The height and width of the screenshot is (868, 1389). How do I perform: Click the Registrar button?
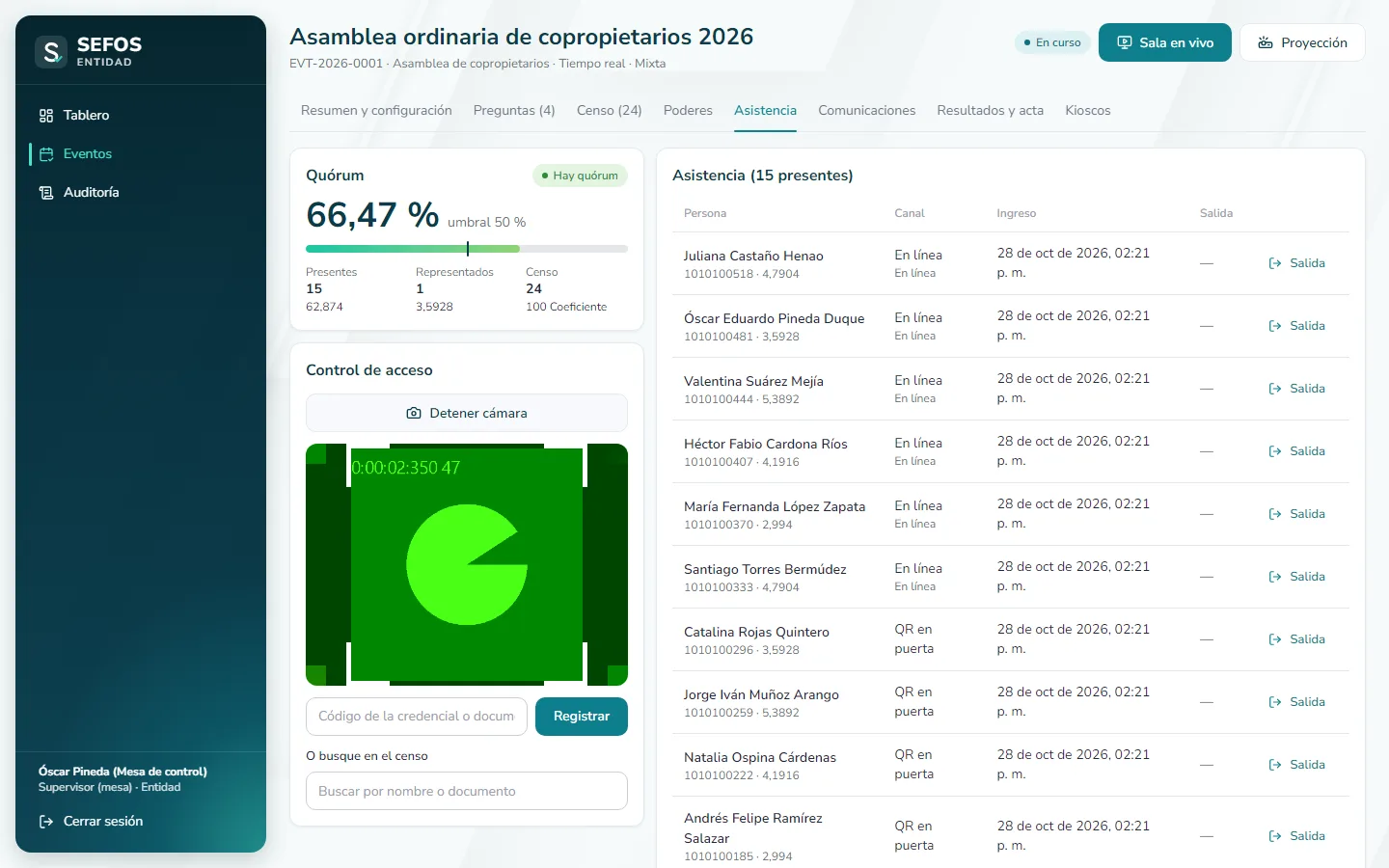tap(582, 717)
